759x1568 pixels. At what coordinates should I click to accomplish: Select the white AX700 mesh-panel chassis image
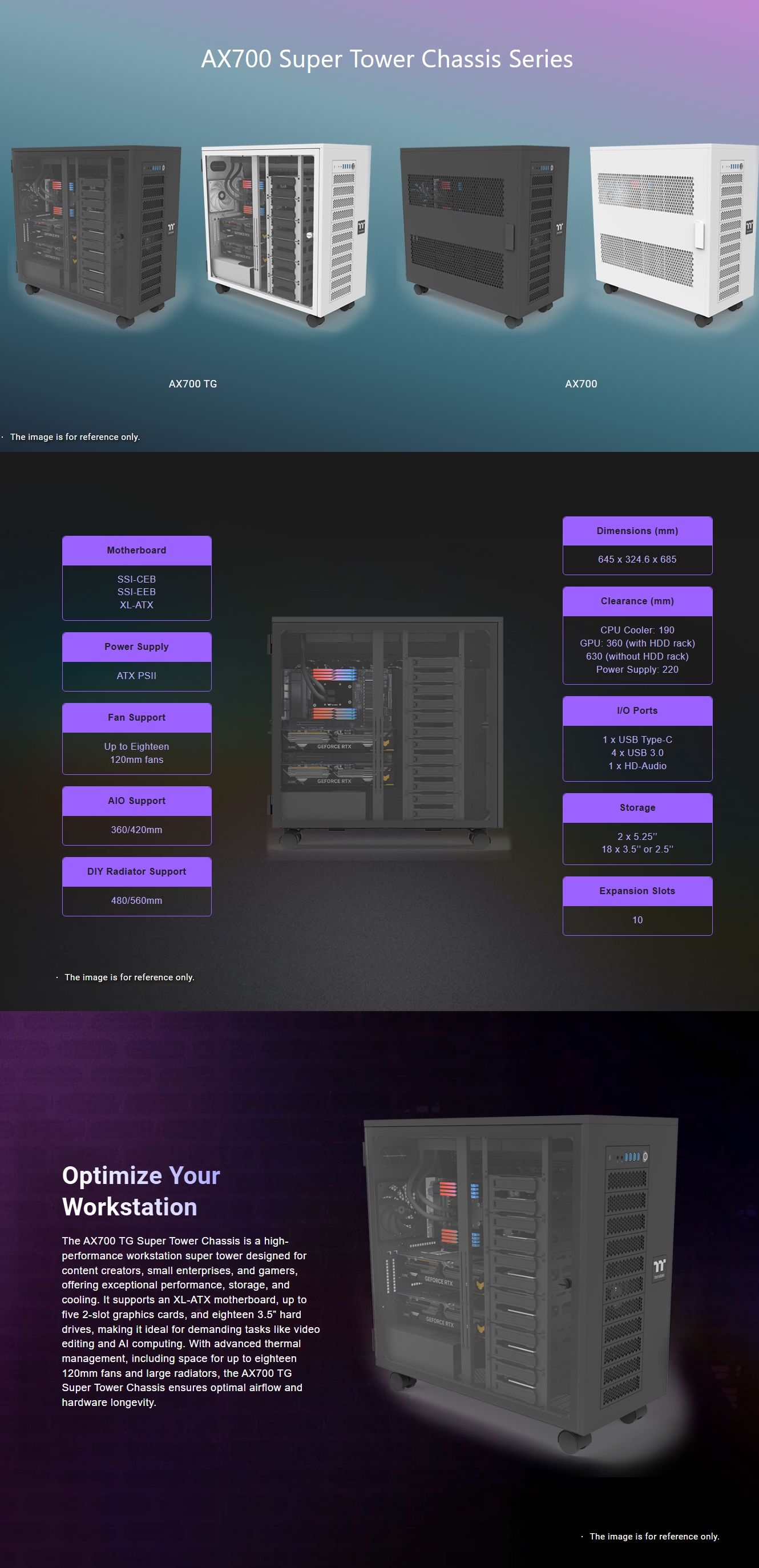click(x=675, y=235)
